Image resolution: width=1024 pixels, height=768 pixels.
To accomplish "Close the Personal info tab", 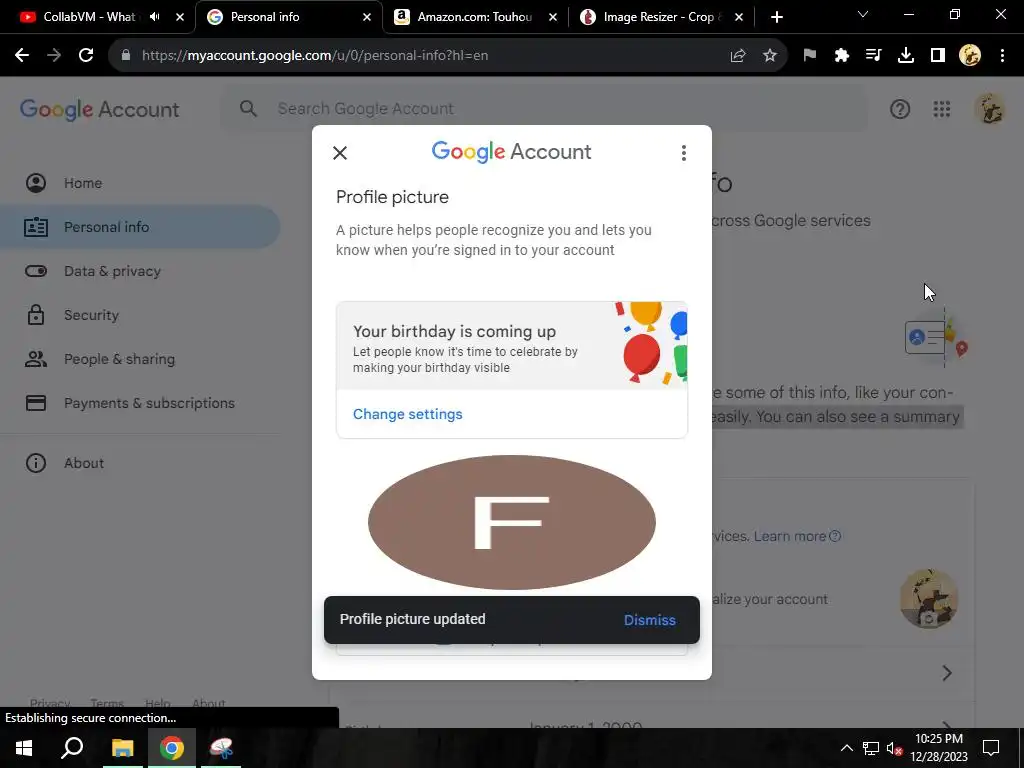I will [367, 18].
